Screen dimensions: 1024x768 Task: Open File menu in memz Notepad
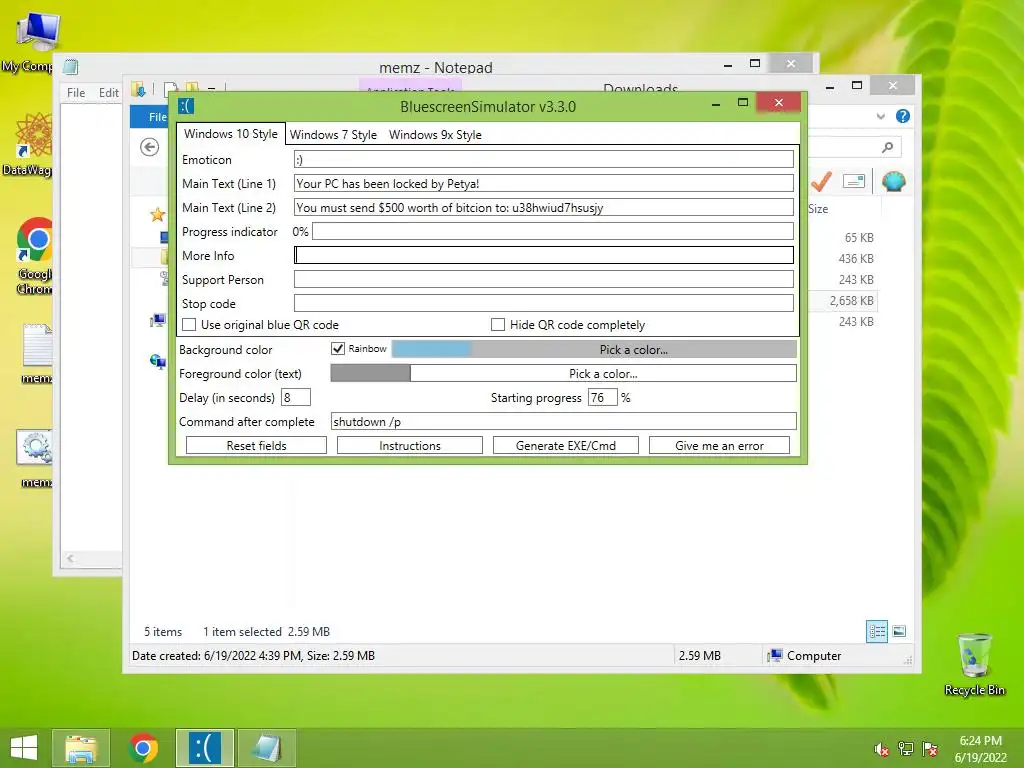pos(76,93)
